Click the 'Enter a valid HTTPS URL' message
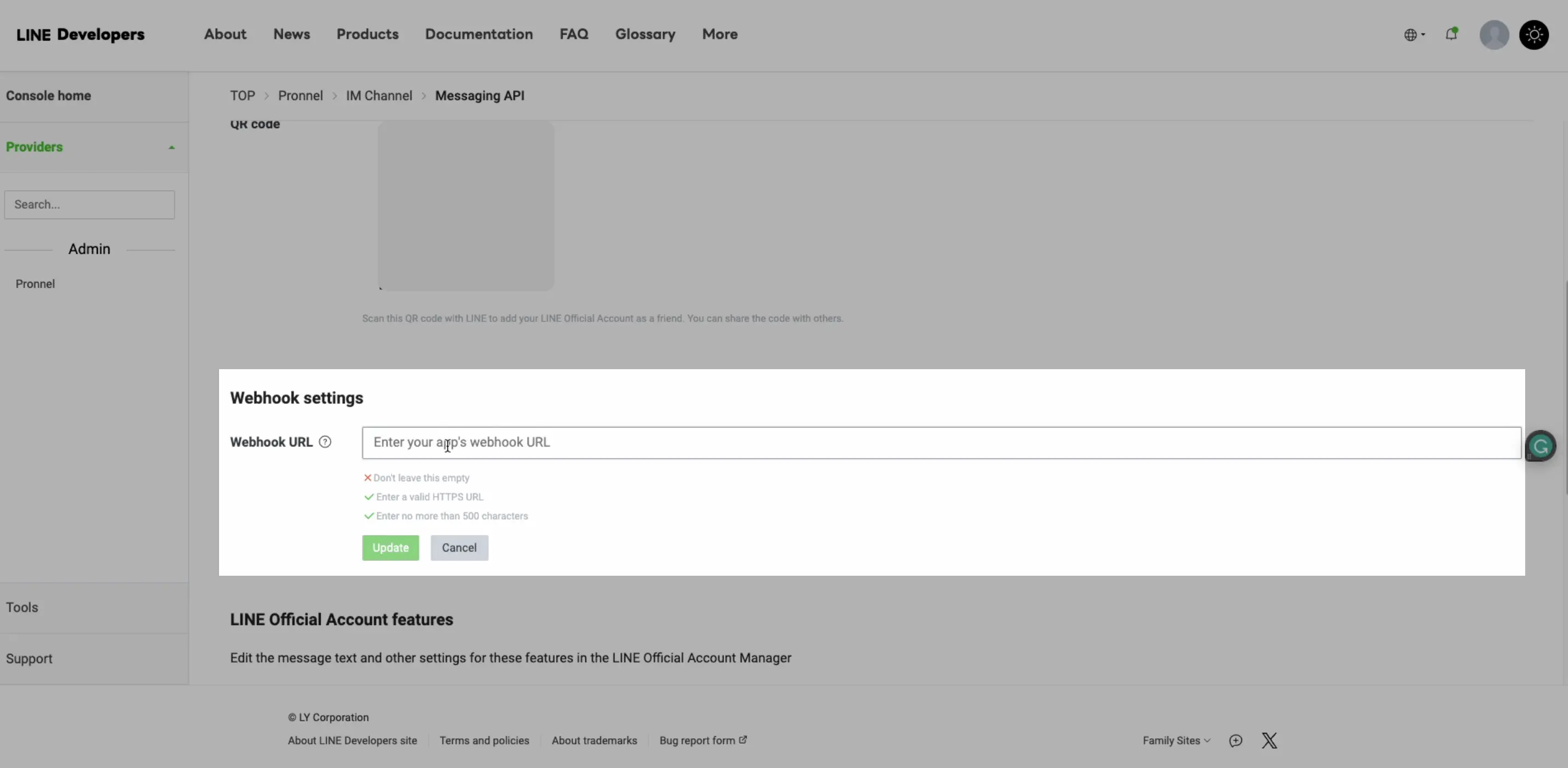This screenshot has width=1568, height=768. tap(430, 497)
